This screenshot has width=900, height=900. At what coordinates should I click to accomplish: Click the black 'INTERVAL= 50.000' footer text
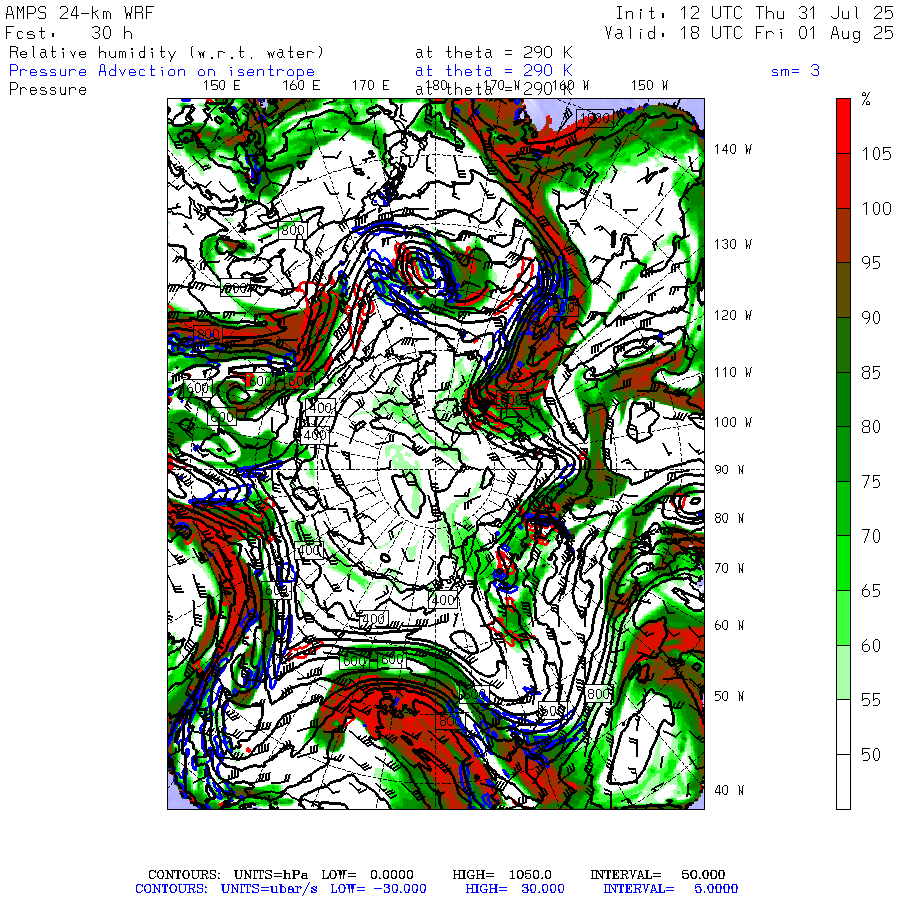658,875
